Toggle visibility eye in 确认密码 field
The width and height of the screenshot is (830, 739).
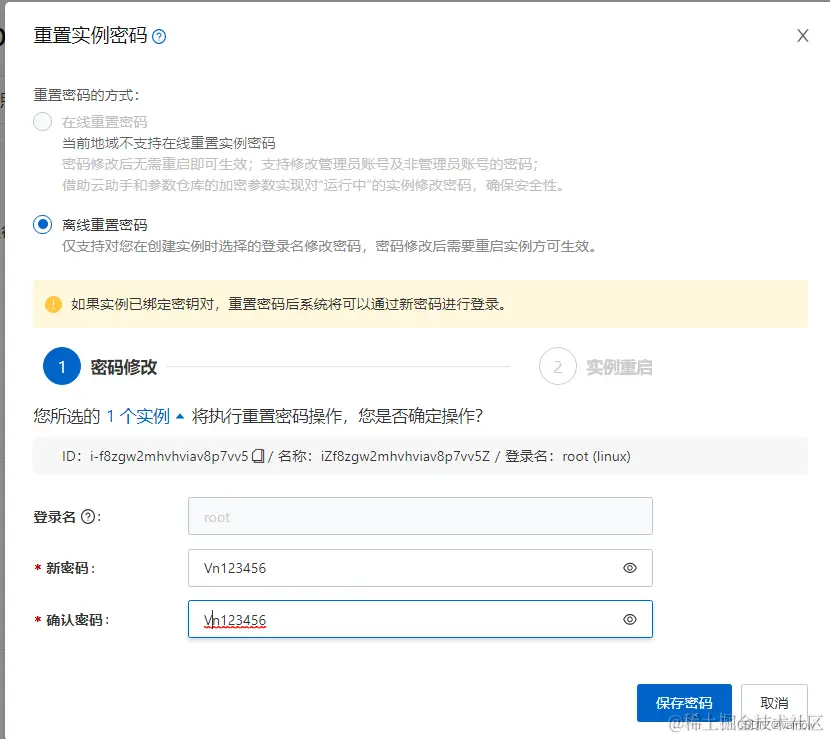(629, 619)
